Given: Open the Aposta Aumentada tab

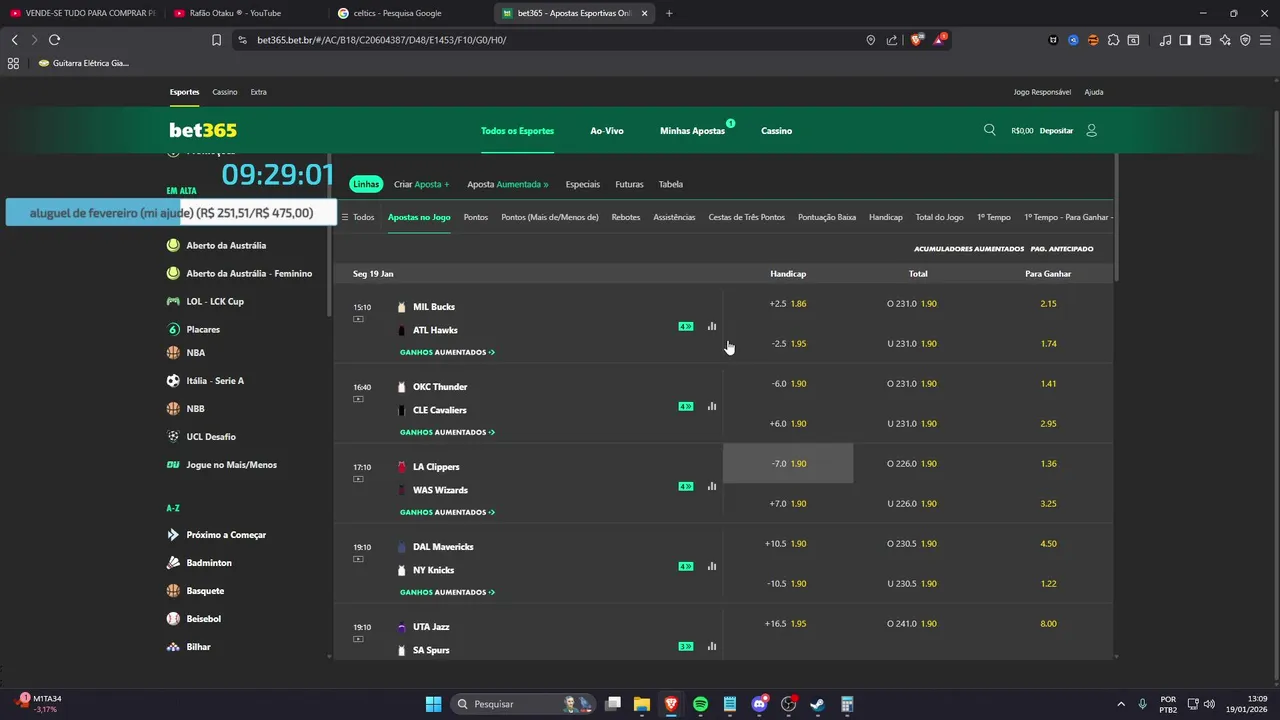Looking at the screenshot, I should click(x=508, y=184).
